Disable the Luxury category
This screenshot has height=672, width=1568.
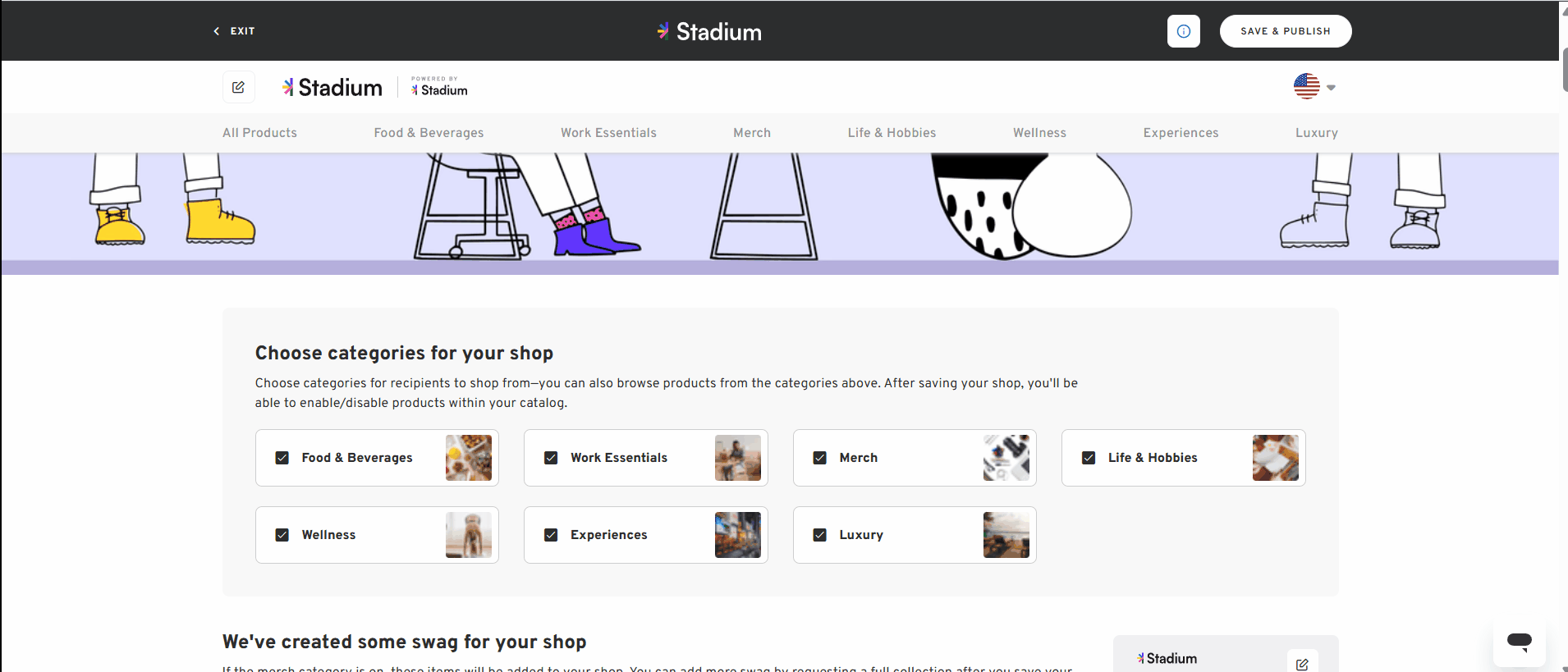click(x=820, y=534)
